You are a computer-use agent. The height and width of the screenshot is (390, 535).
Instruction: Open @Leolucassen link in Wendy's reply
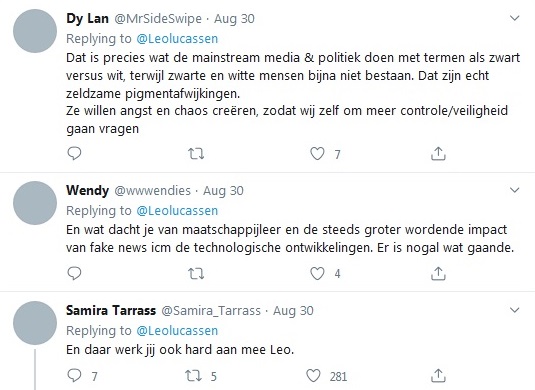coord(177,211)
